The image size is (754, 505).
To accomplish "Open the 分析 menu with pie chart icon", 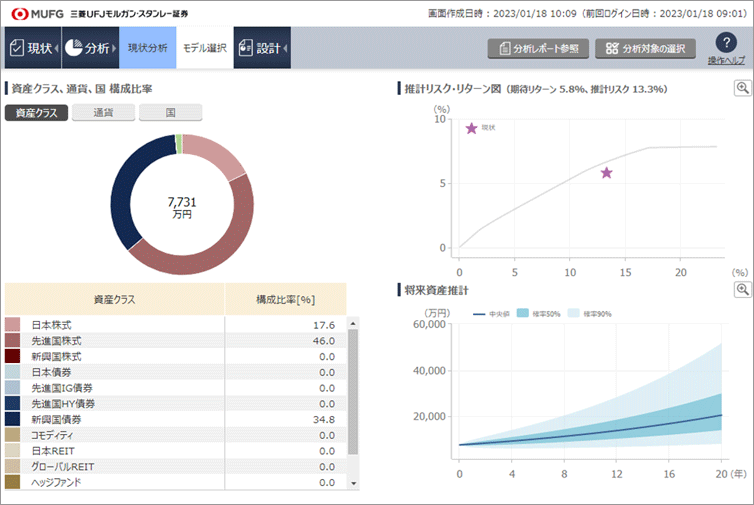I will click(x=90, y=48).
